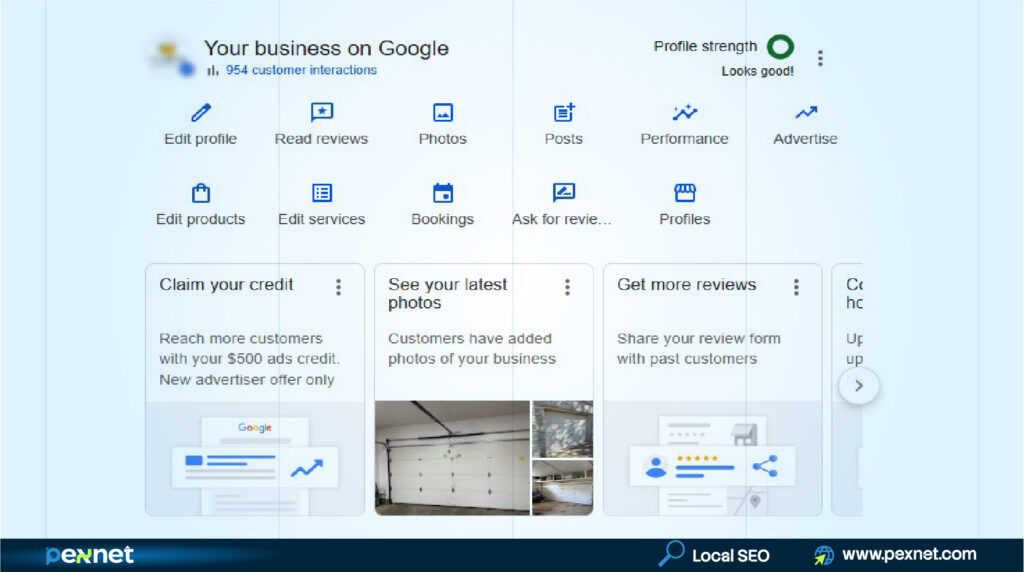
Task: Open Edit products bag icon
Action: (x=200, y=193)
